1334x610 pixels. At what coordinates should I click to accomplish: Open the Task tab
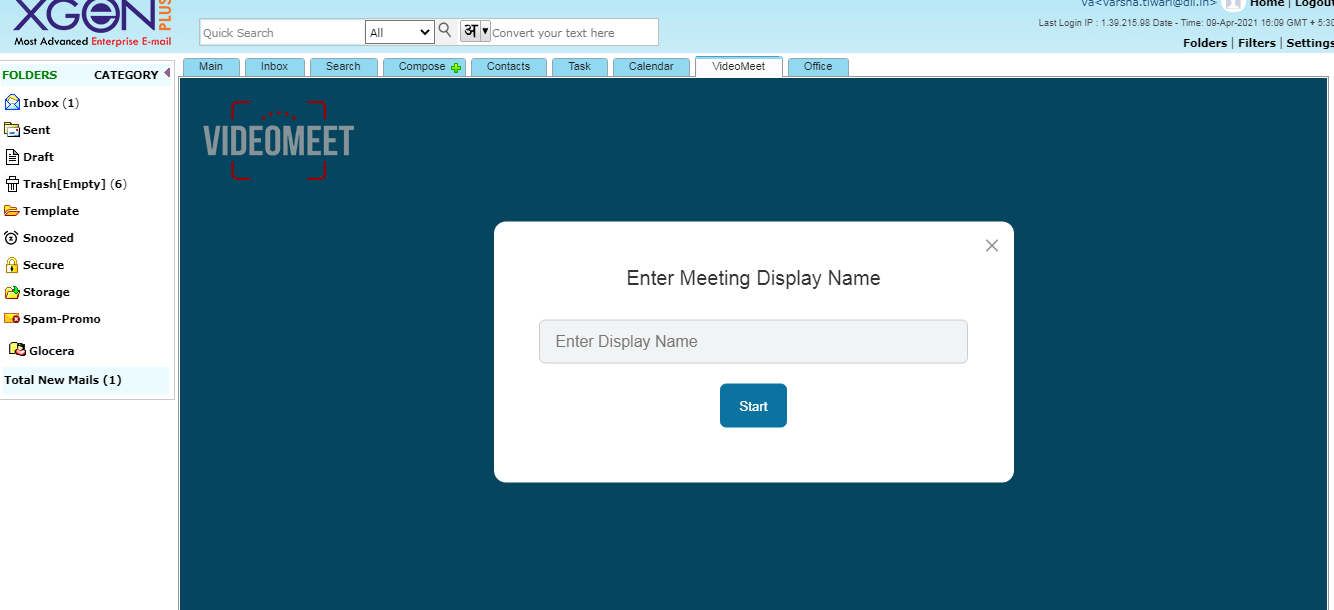click(579, 67)
